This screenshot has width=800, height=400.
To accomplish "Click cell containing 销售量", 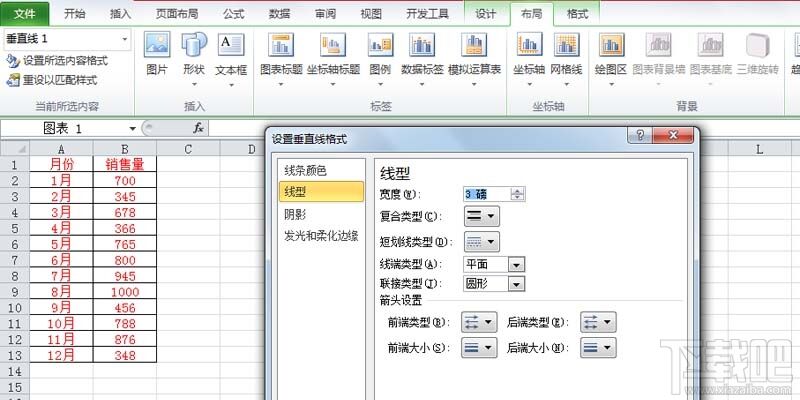I will 124,164.
